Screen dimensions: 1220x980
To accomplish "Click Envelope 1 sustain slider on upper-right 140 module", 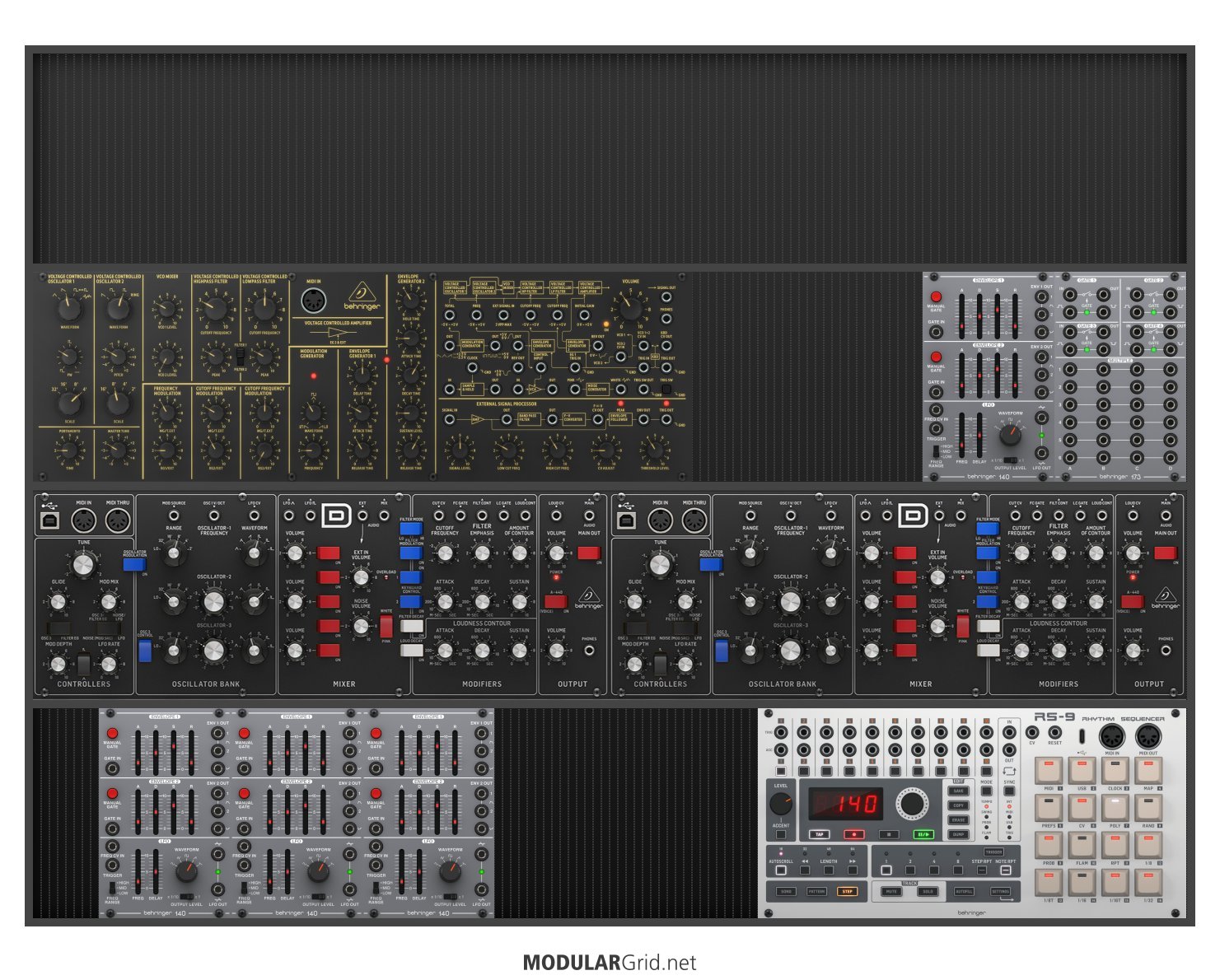I will tap(998, 316).
